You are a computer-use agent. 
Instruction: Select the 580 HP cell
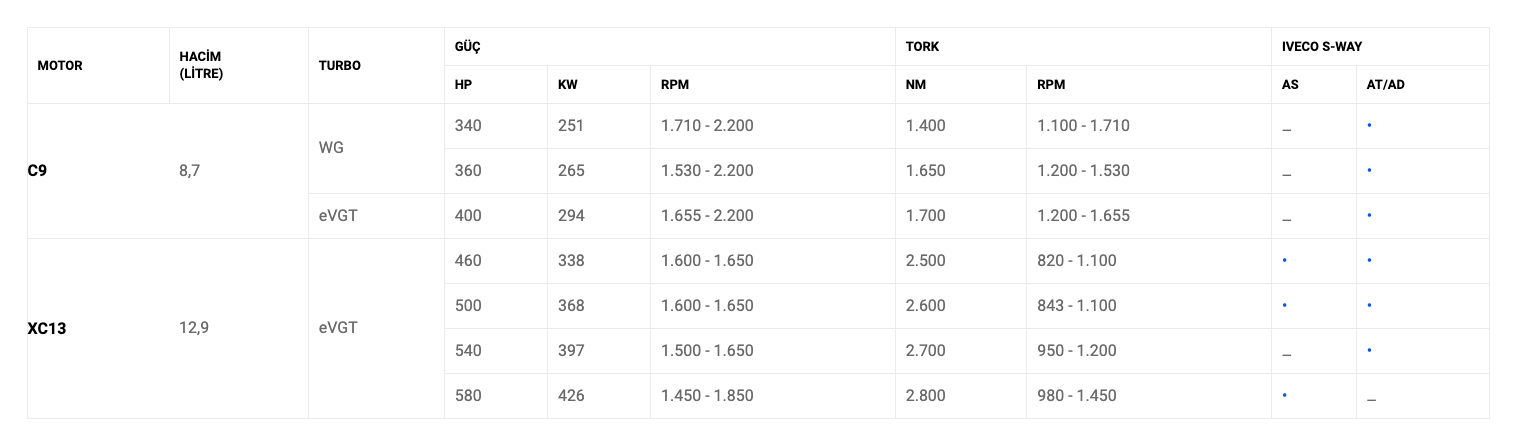468,396
